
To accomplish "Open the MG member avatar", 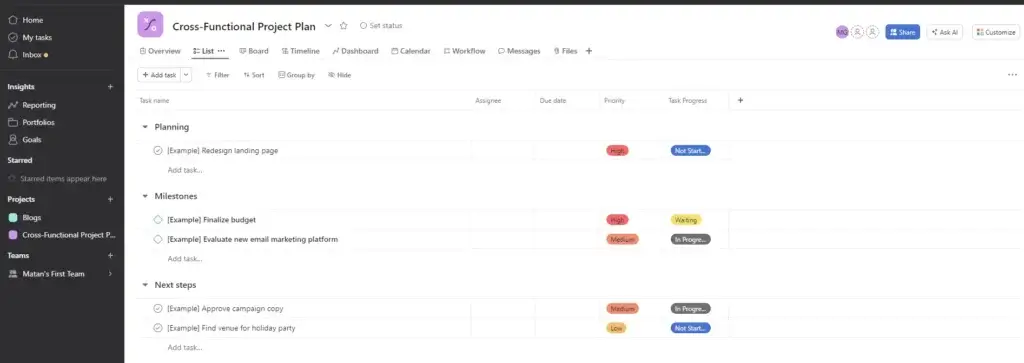I will point(842,32).
